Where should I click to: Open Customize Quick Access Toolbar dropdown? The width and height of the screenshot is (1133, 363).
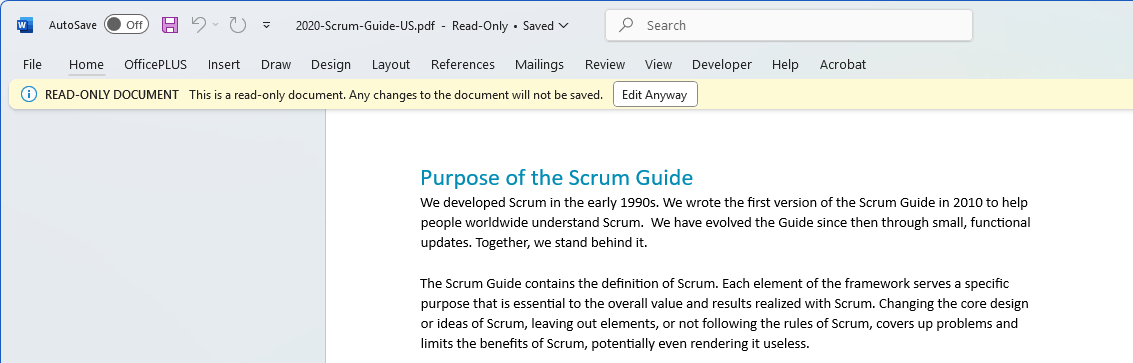pos(267,25)
